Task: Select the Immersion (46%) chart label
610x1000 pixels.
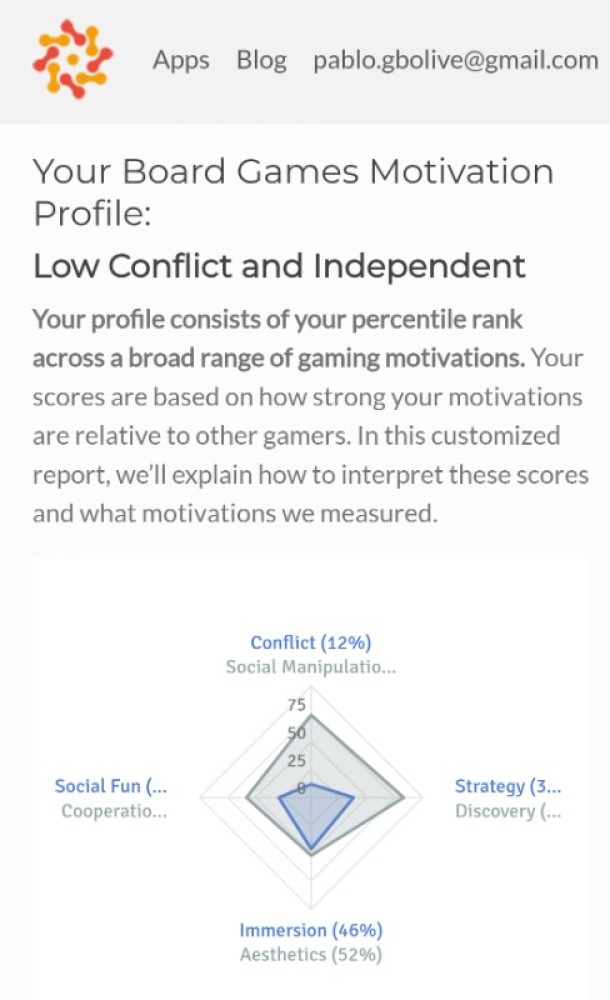Action: [311, 930]
